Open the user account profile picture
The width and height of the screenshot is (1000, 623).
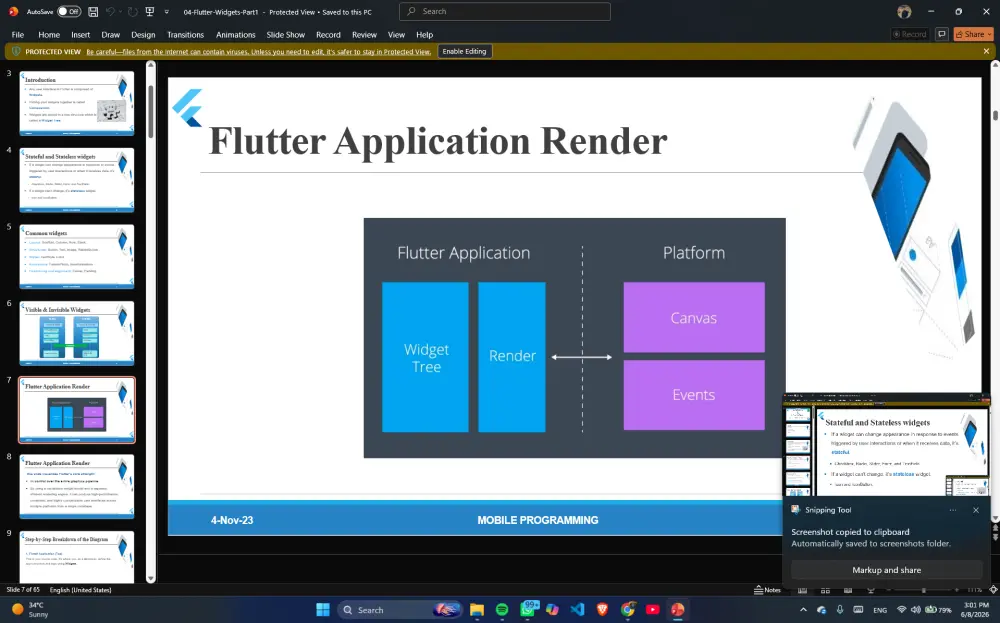[x=904, y=11]
